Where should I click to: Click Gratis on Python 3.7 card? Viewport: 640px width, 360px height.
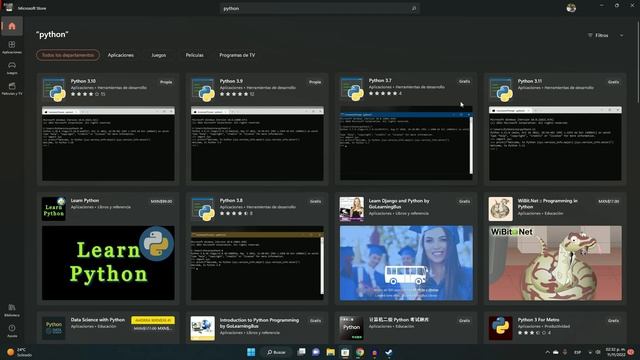pyautogui.click(x=464, y=81)
